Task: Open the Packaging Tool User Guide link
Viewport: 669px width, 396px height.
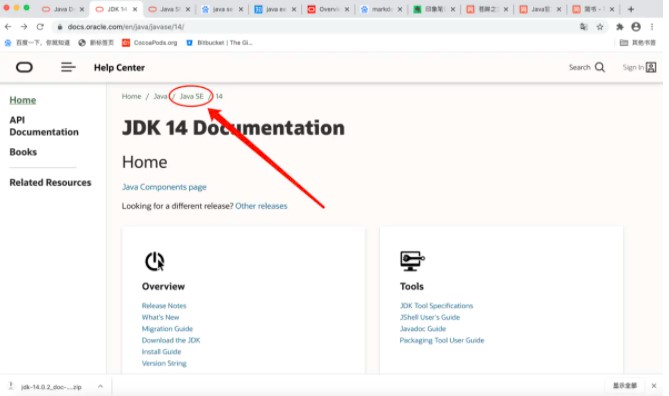Action: click(442, 340)
